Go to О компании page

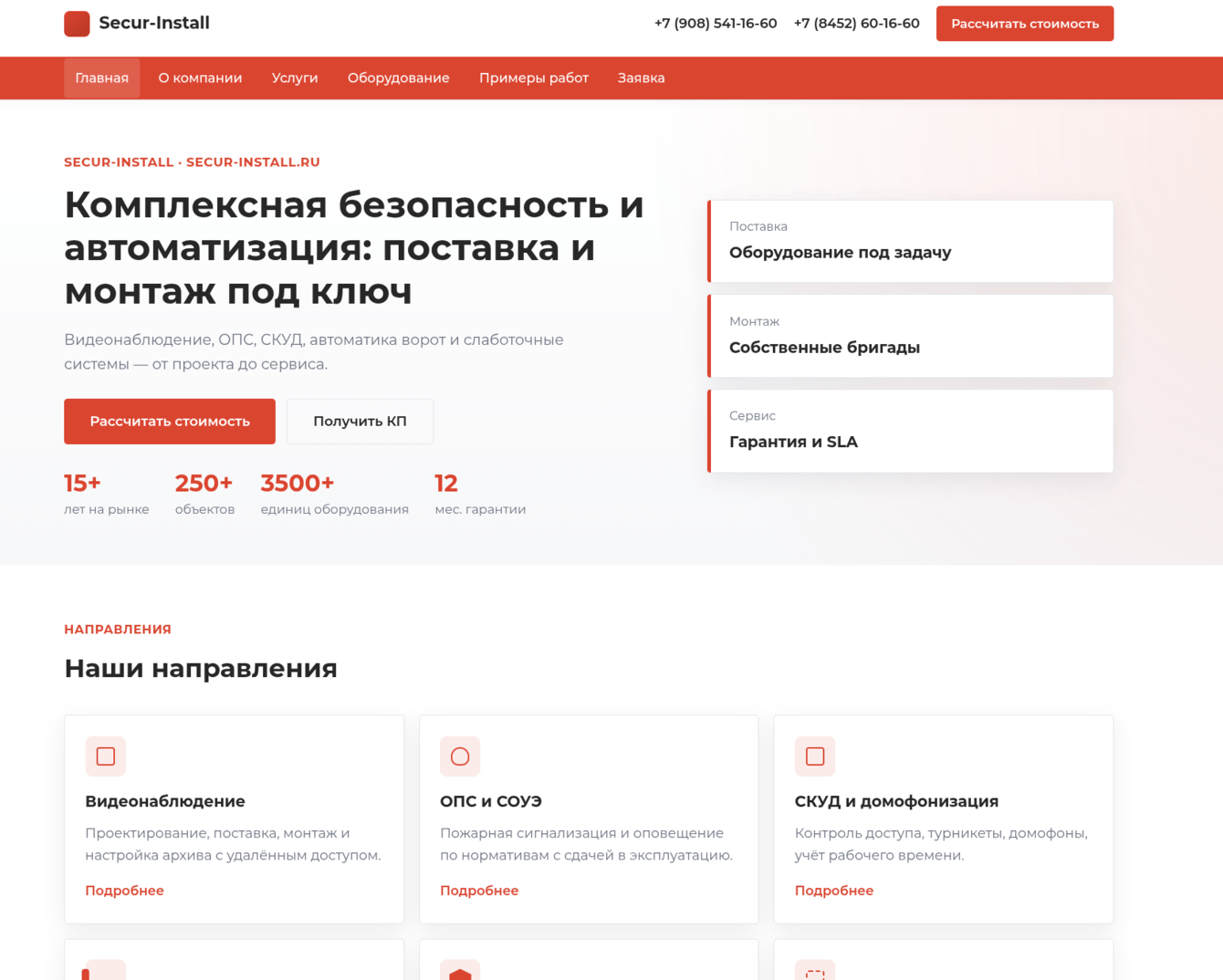click(x=201, y=78)
